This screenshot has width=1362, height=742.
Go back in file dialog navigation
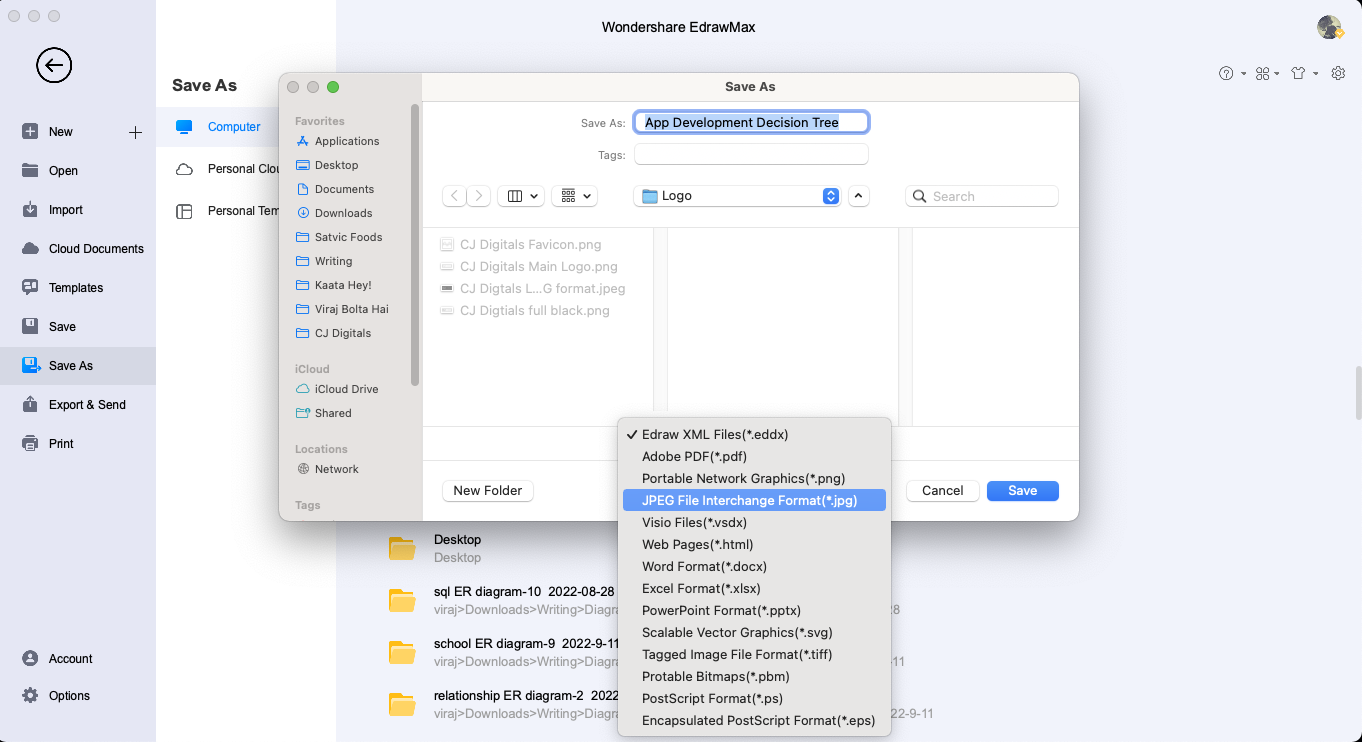click(454, 196)
